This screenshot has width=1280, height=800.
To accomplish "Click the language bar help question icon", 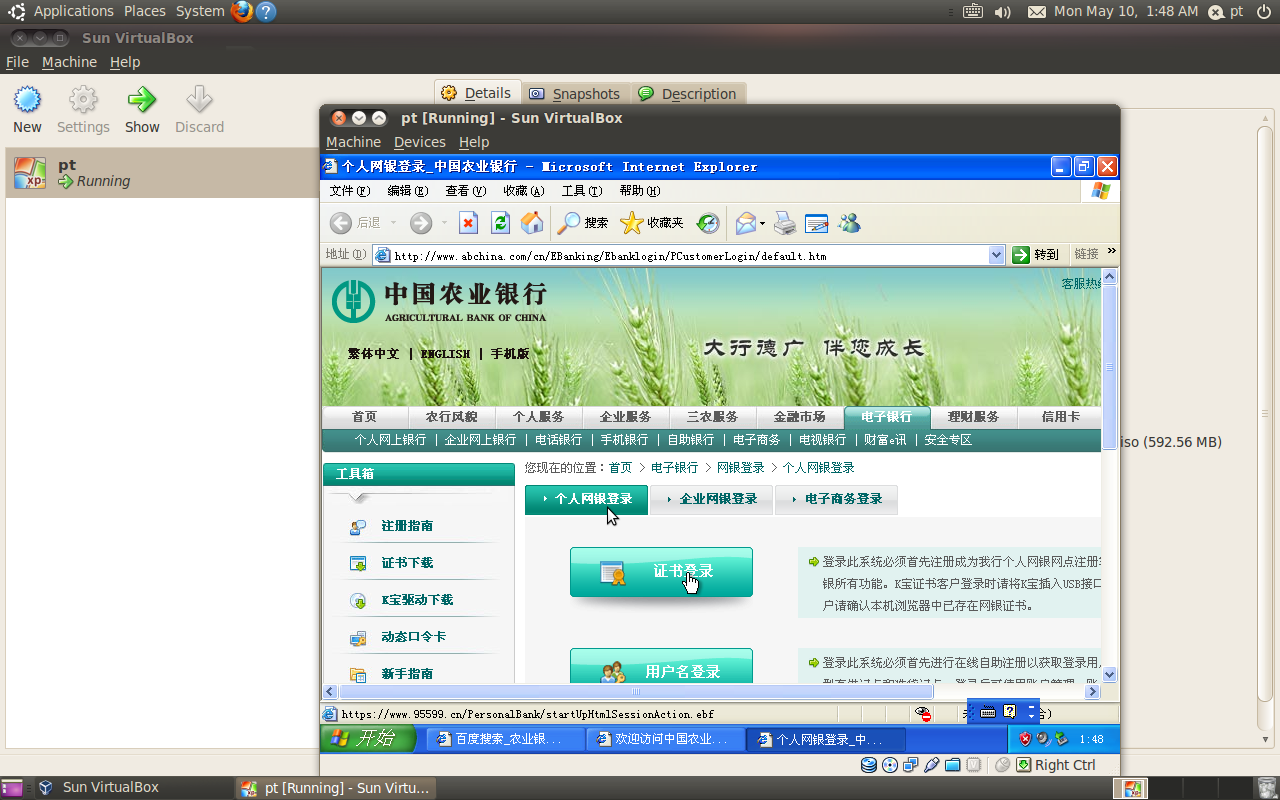I will point(1008,711).
